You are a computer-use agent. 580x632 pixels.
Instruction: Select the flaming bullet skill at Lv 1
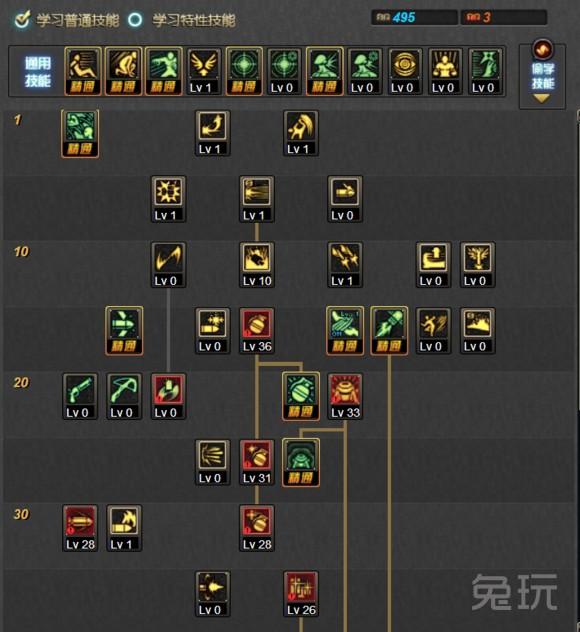(x=124, y=528)
